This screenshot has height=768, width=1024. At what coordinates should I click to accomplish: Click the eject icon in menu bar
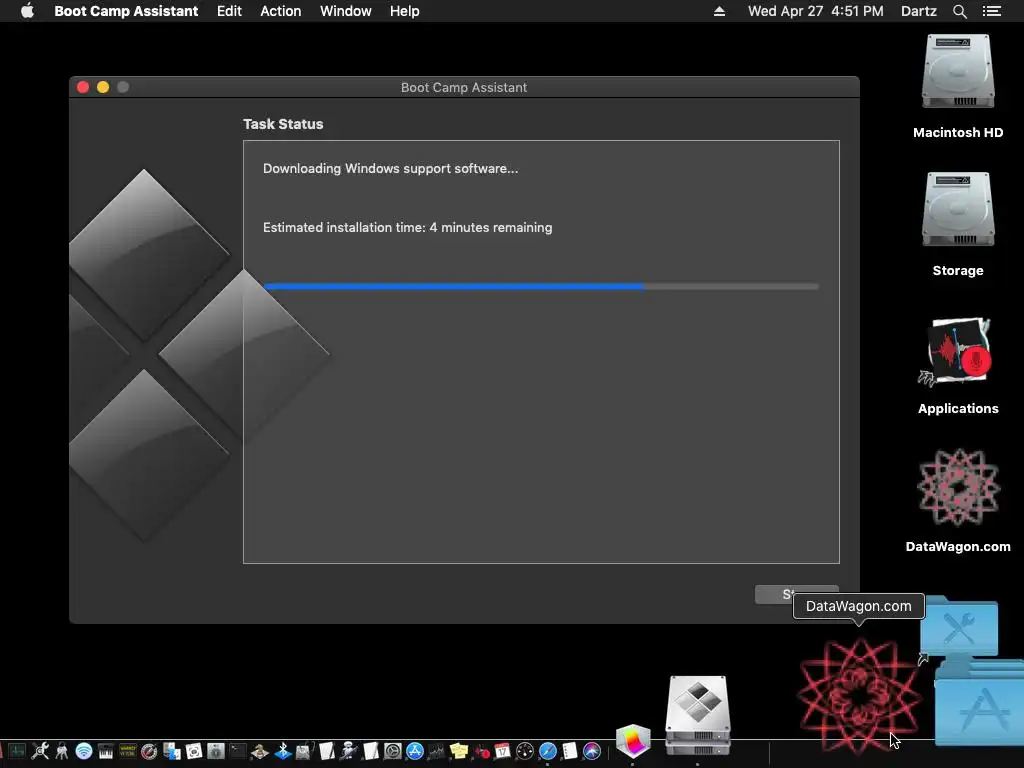(719, 11)
